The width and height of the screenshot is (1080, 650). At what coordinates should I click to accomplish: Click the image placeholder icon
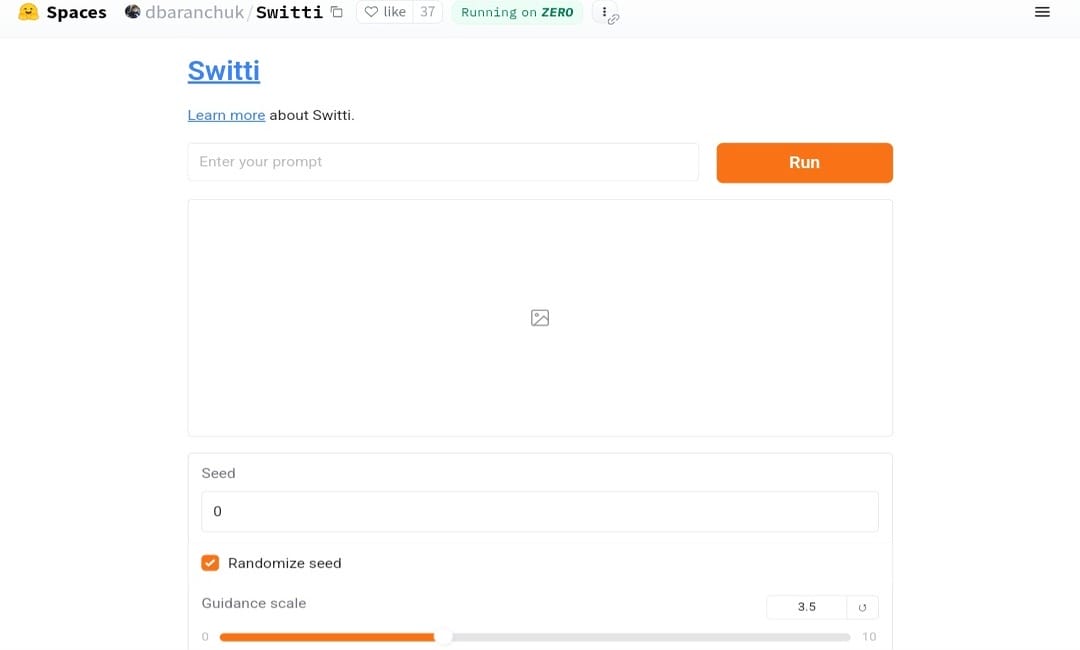pos(540,317)
